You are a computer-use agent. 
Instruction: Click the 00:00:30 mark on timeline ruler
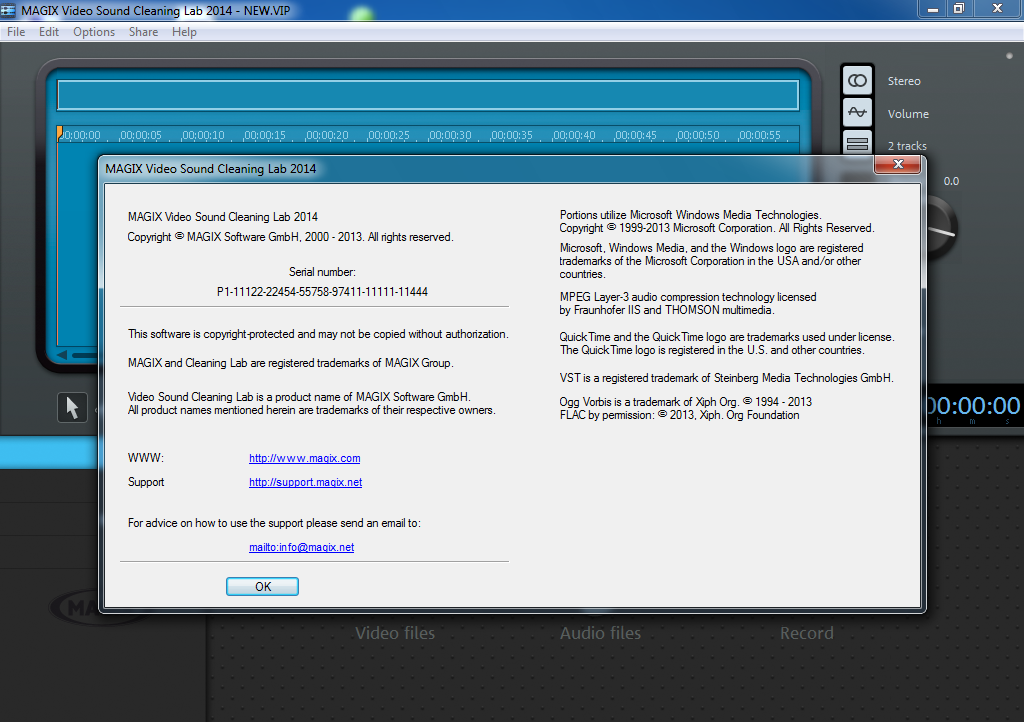[x=450, y=135]
